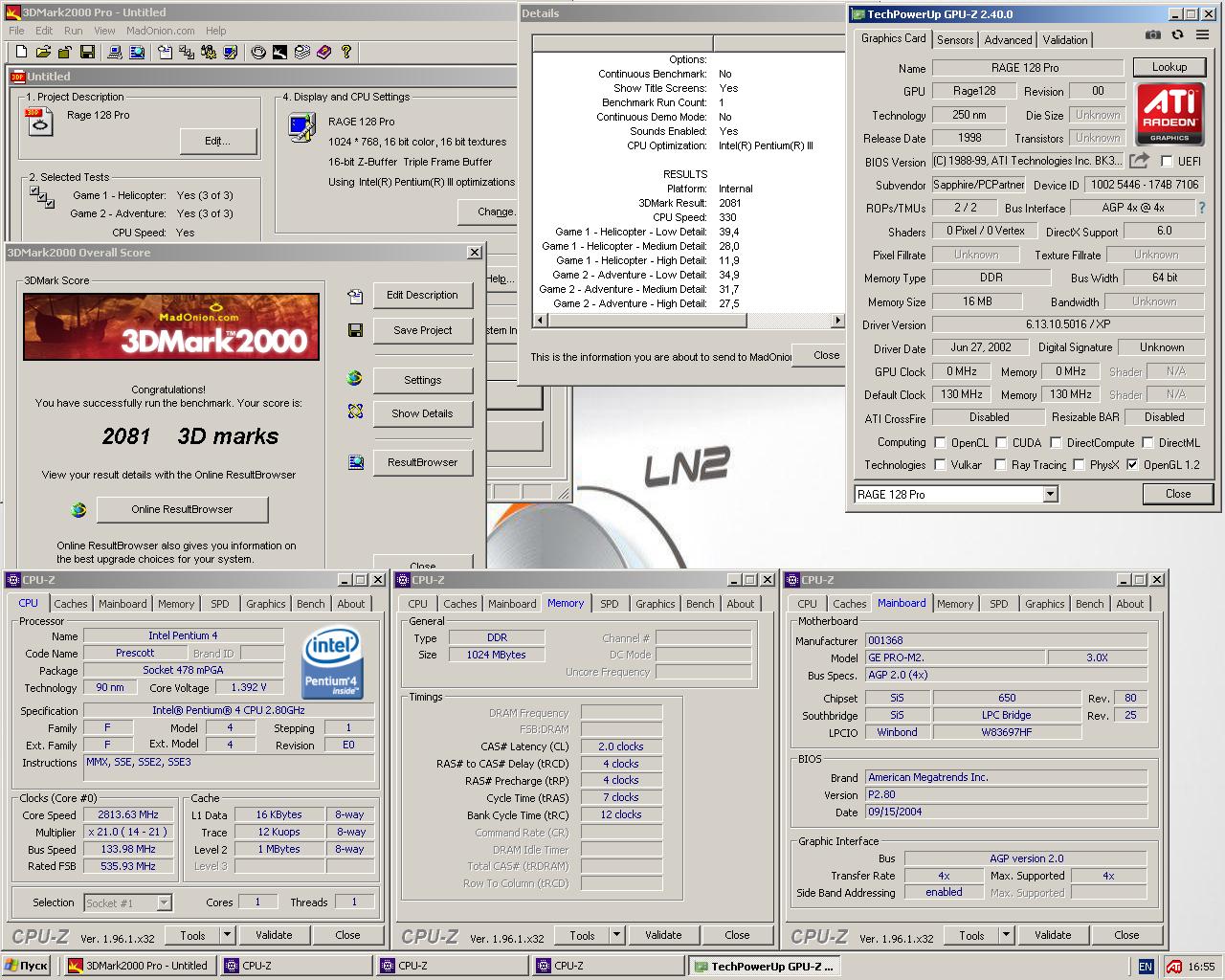Click the floppy icon beside Save Project
Viewport: 1225px width, 980px height.
355,330
